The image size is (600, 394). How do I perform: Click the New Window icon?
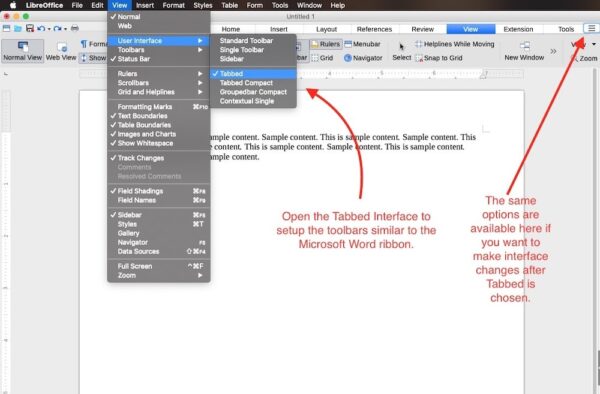tap(524, 46)
